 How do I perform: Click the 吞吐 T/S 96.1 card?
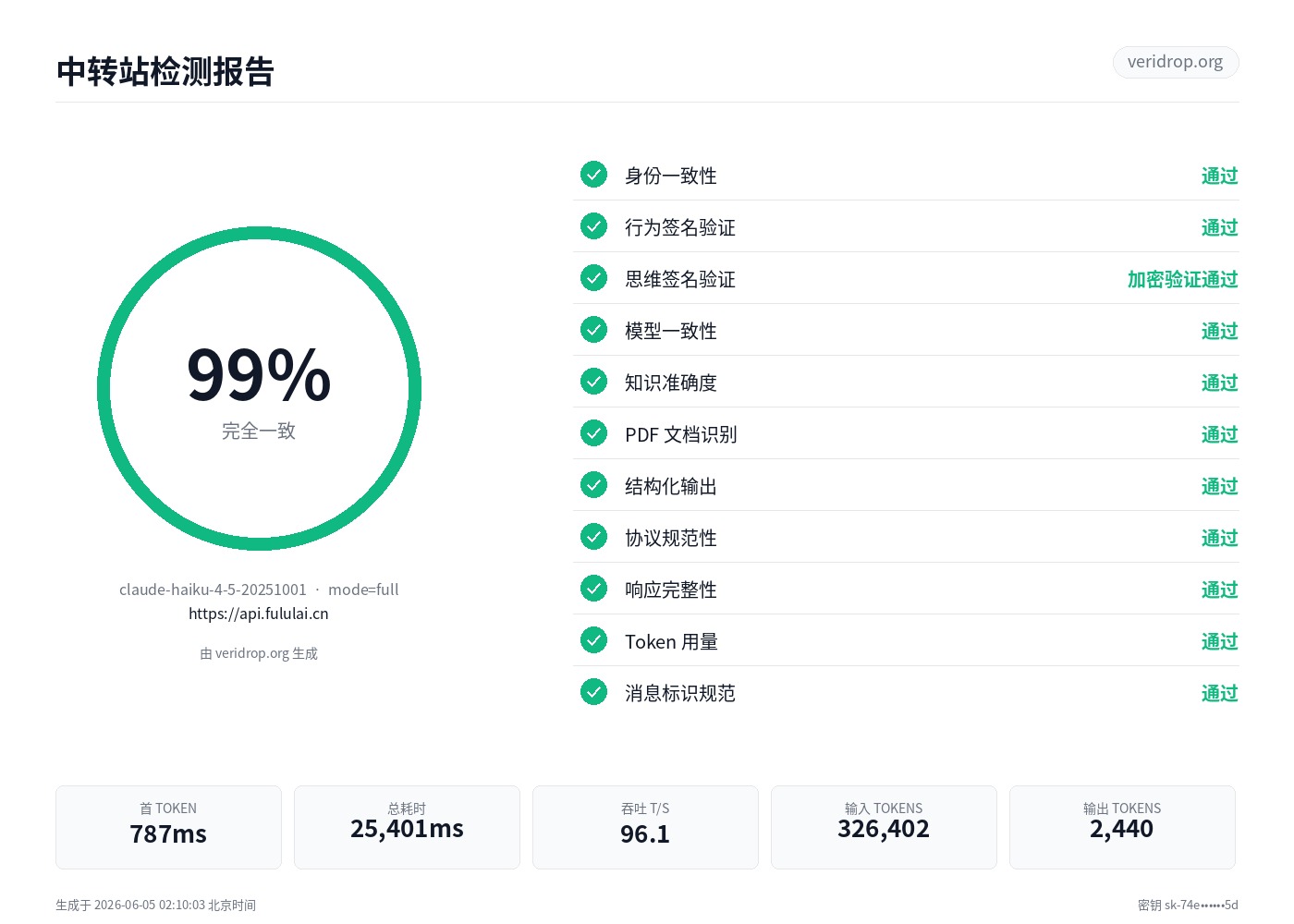tap(645, 827)
